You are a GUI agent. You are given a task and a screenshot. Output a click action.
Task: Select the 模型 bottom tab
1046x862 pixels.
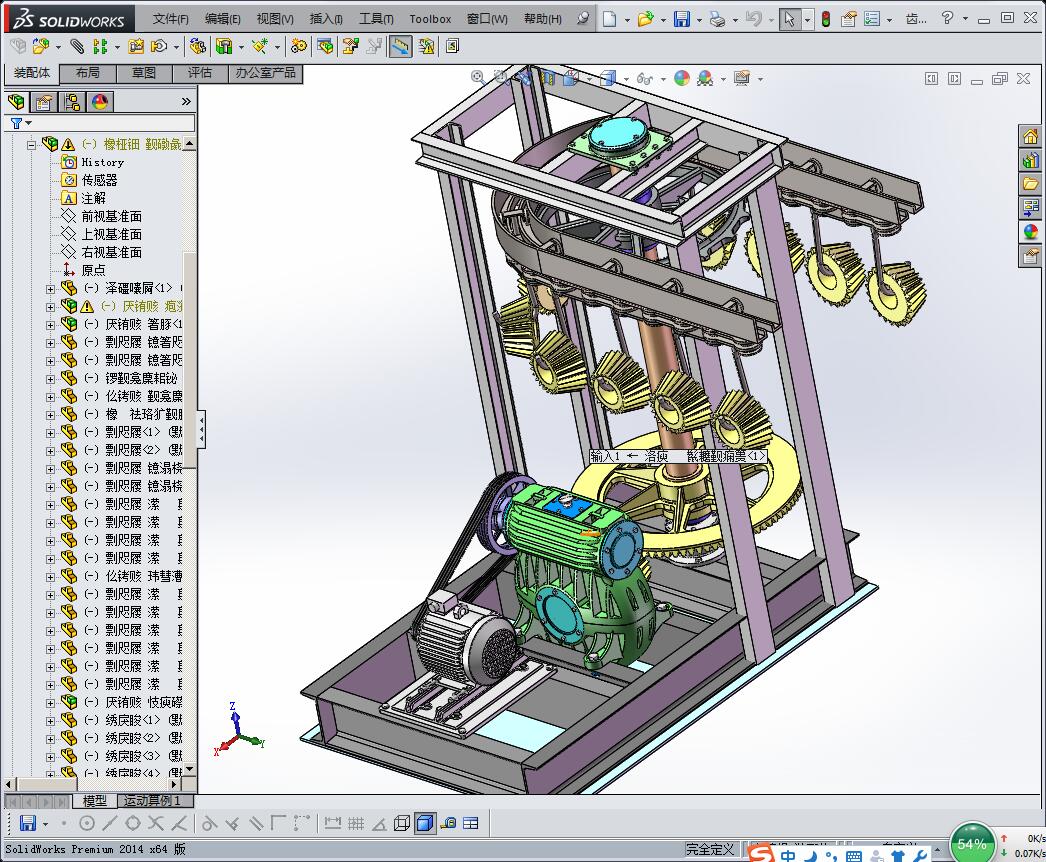95,800
